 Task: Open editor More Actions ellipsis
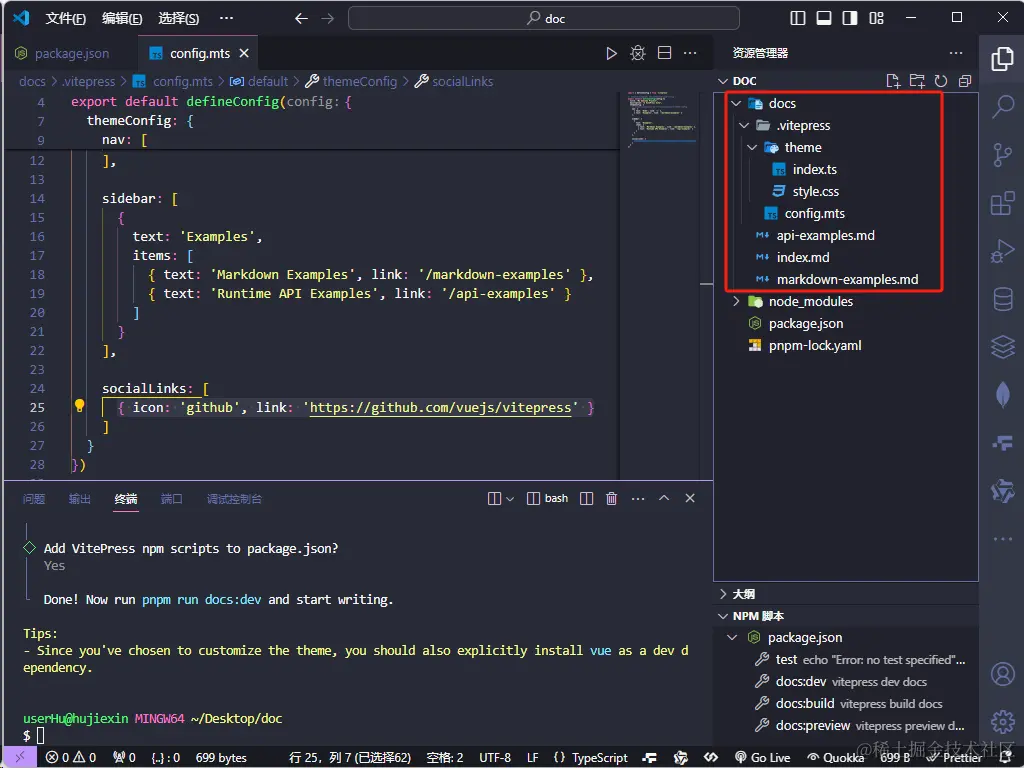click(690, 53)
